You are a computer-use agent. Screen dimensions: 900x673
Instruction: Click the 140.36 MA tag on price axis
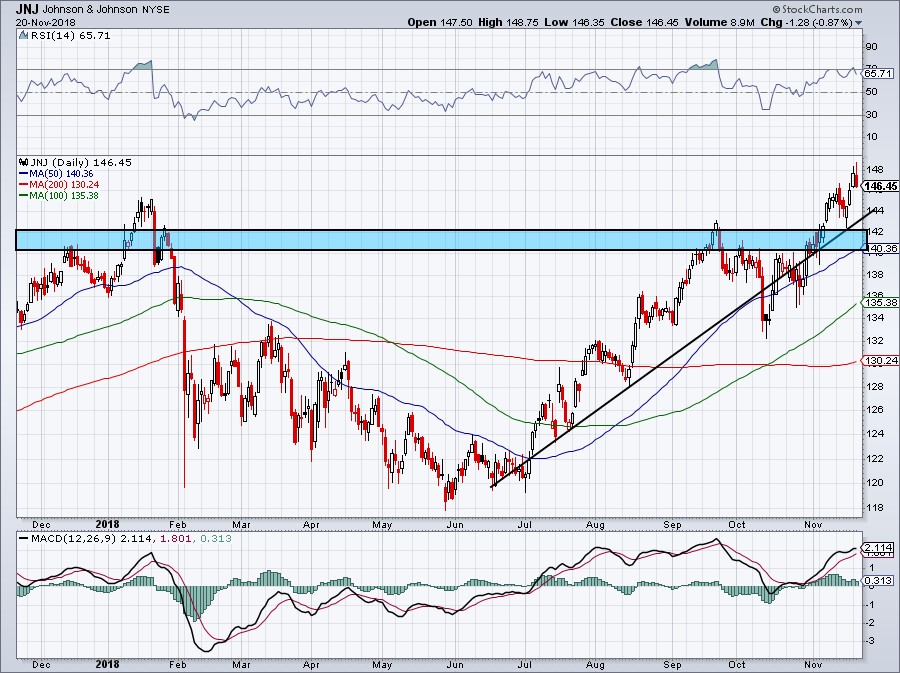pyautogui.click(x=881, y=248)
